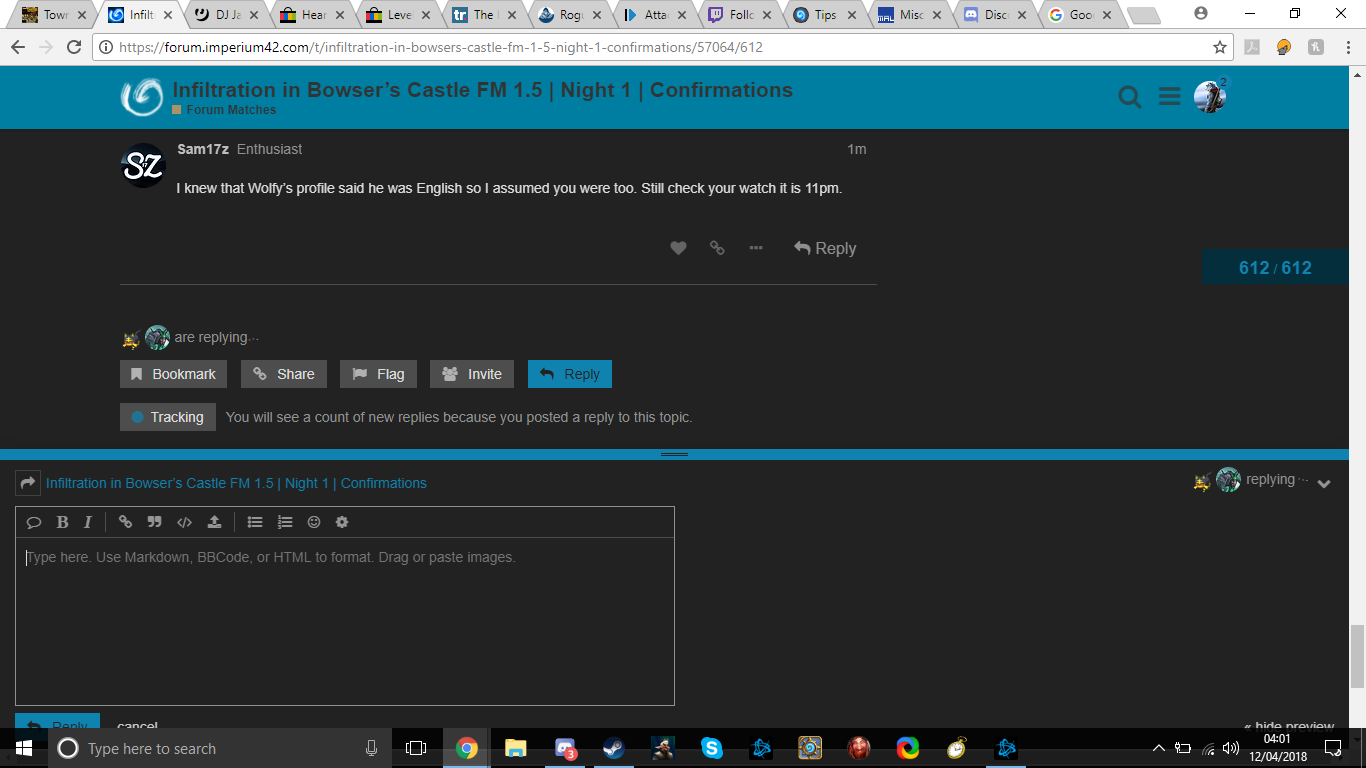This screenshot has width=1366, height=768.
Task: Insert numbered list in composer
Action: [x=285, y=522]
